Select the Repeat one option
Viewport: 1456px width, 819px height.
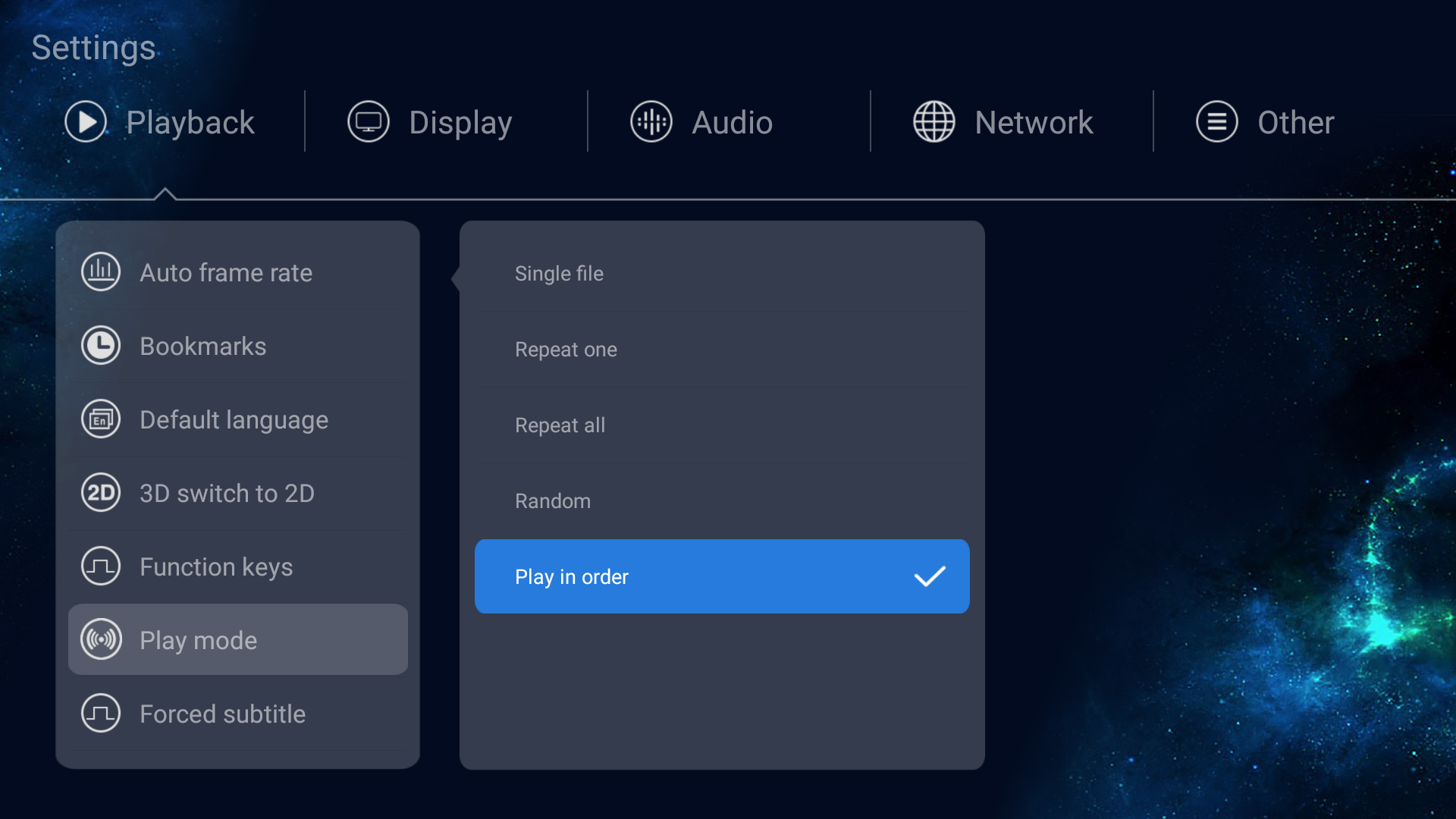722,350
